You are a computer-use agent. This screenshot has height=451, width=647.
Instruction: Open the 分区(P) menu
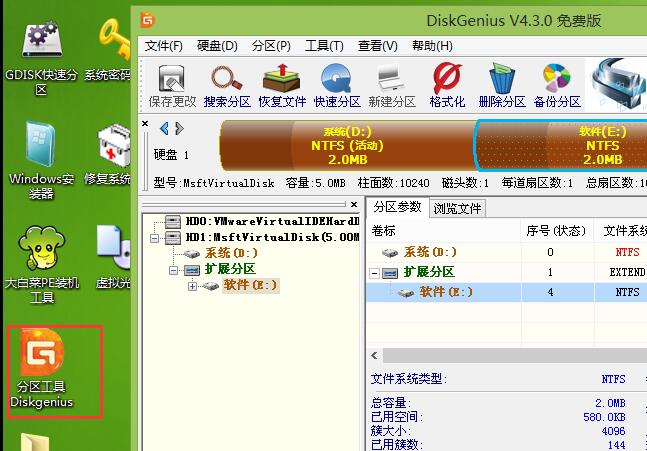click(271, 46)
